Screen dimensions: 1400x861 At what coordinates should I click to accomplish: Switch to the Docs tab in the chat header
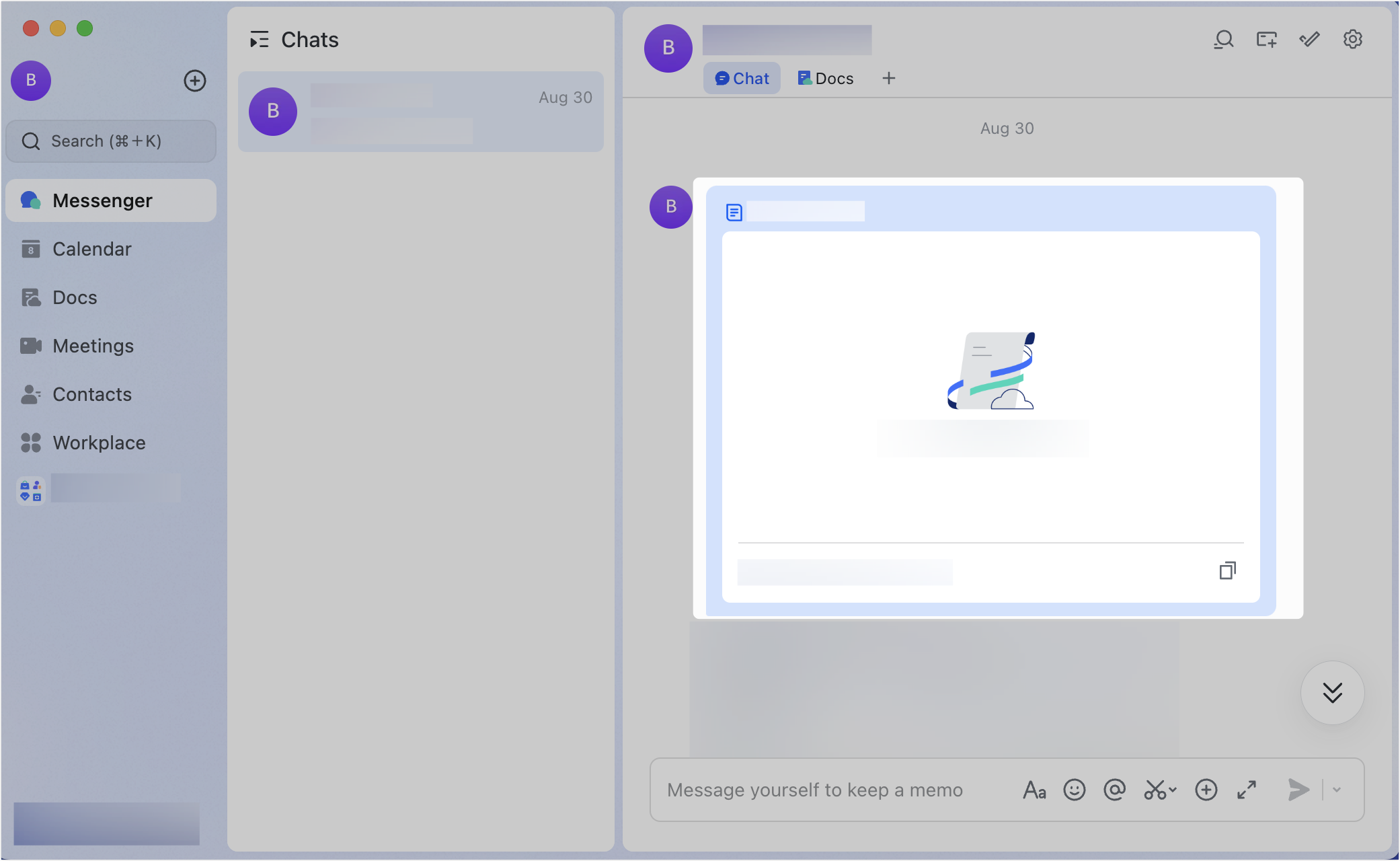pos(826,79)
